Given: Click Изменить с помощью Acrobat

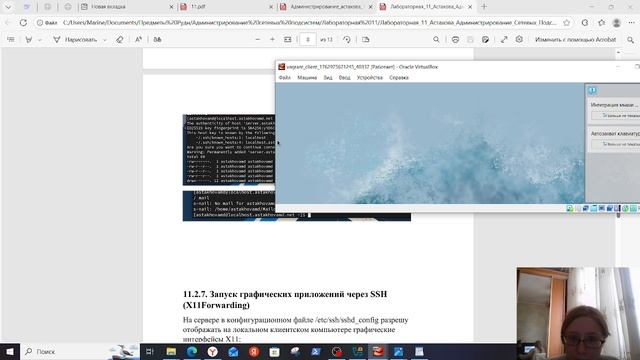Looking at the screenshot, I should (x=576, y=40).
